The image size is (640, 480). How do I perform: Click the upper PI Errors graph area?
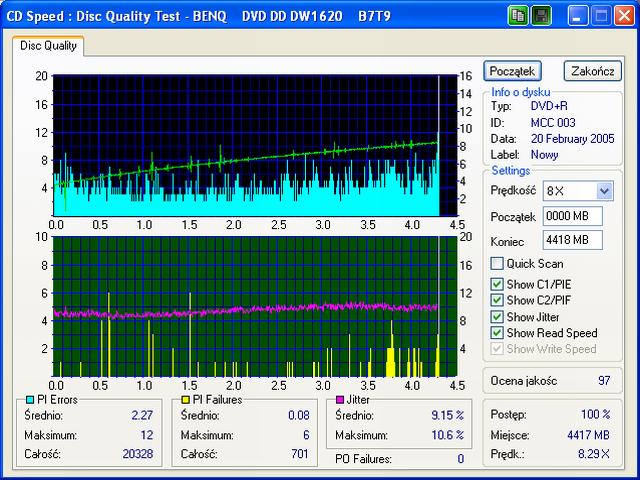pos(255,145)
